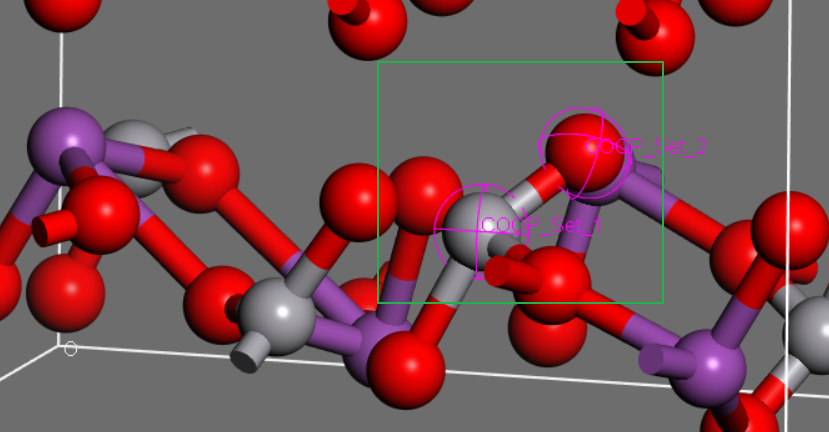829x432 pixels.
Task: Pick the red atom at bottom center
Action: (405, 370)
